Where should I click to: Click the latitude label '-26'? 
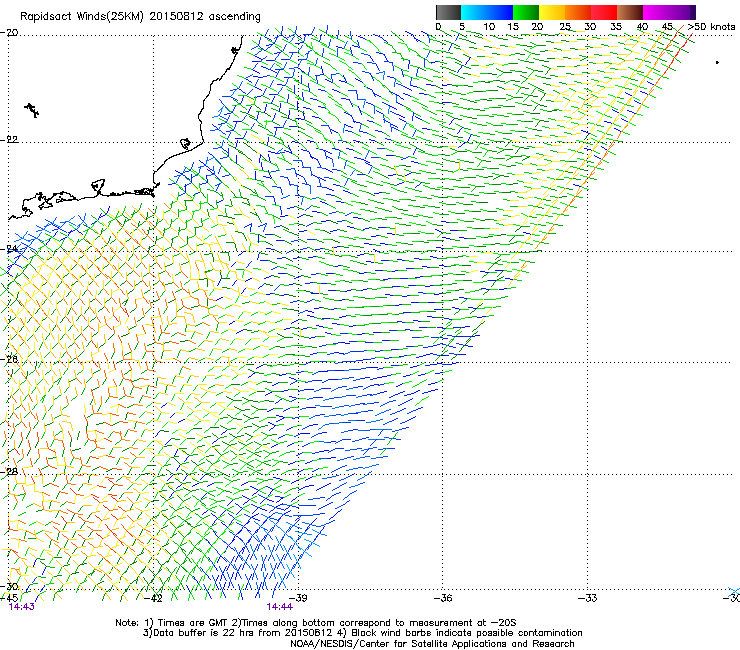tap(9, 359)
